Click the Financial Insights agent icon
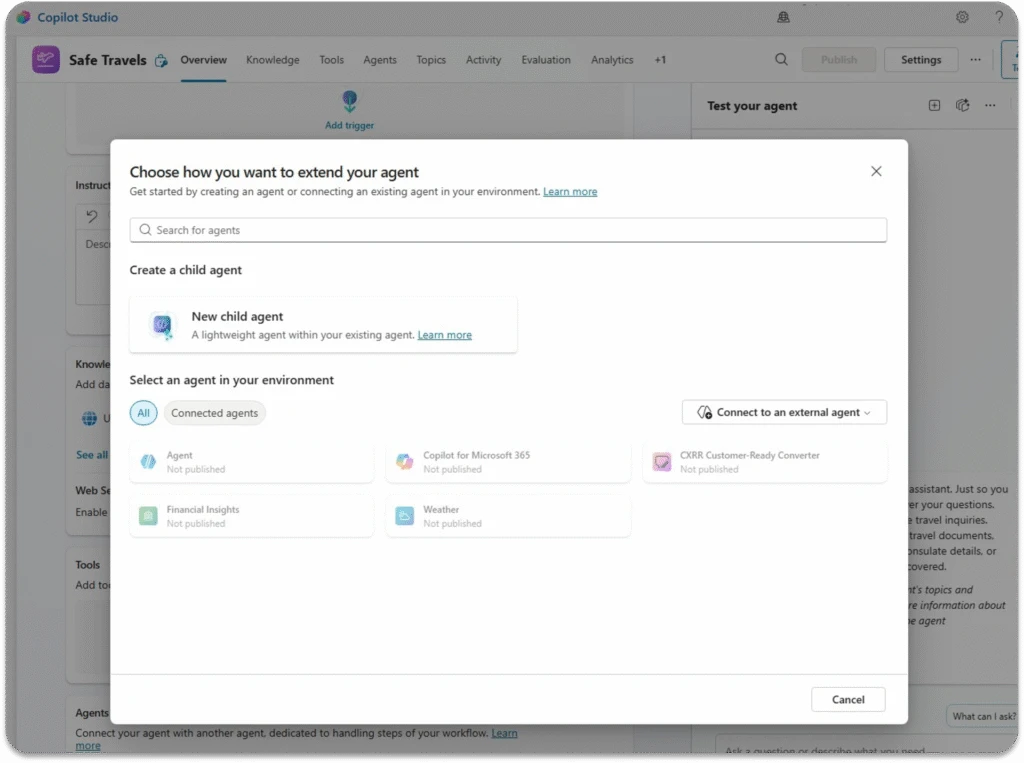Viewport: 1024px width, 763px height. tap(147, 516)
